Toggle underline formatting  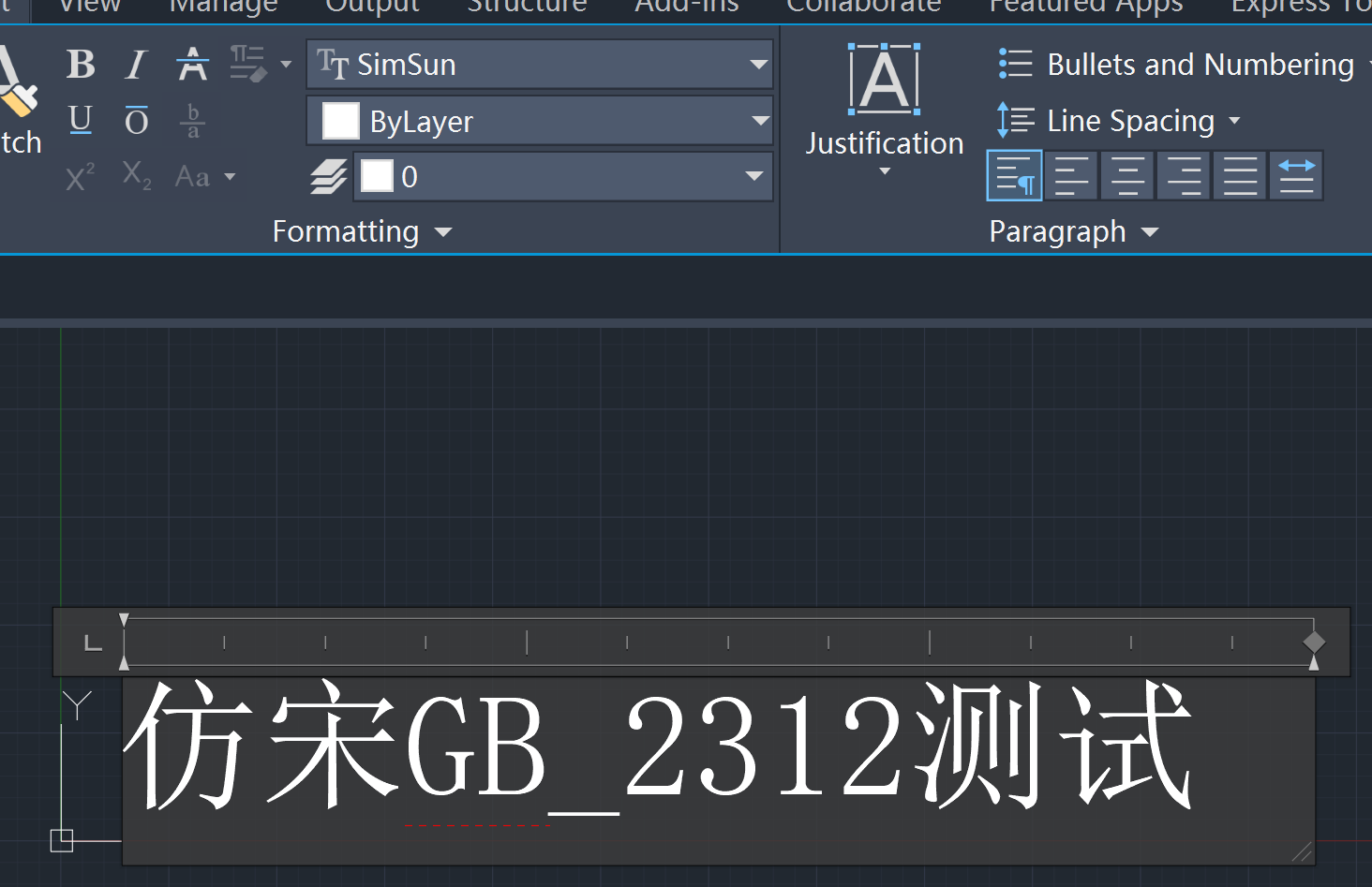(80, 120)
